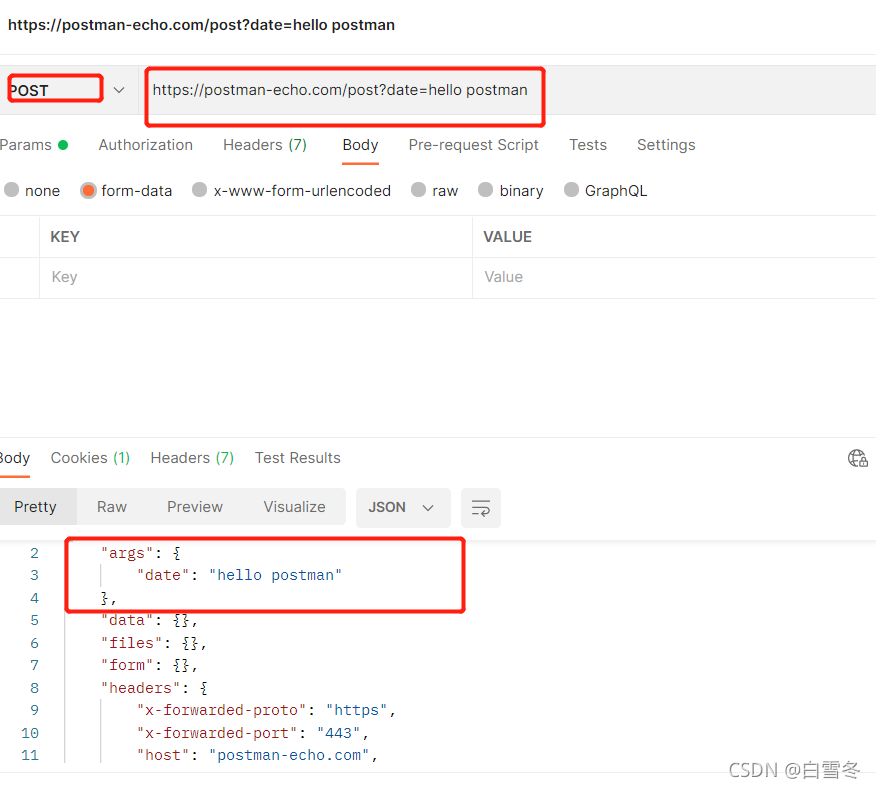Toggle the word wrap lines icon

pos(480,507)
